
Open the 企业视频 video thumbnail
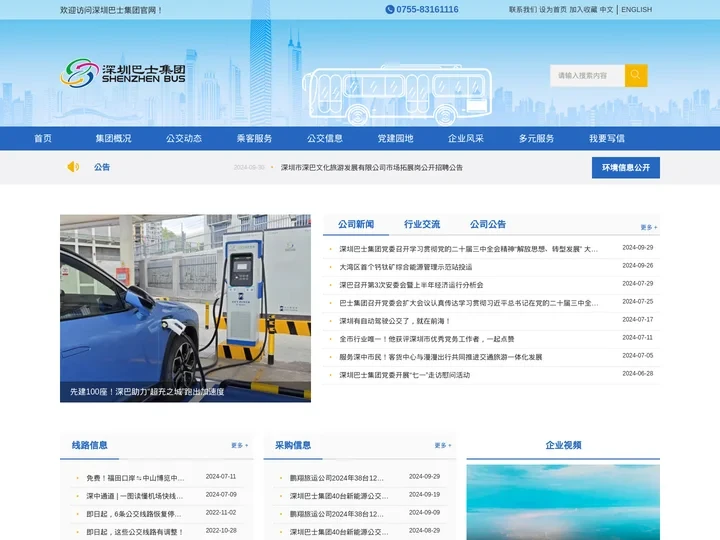(x=563, y=502)
